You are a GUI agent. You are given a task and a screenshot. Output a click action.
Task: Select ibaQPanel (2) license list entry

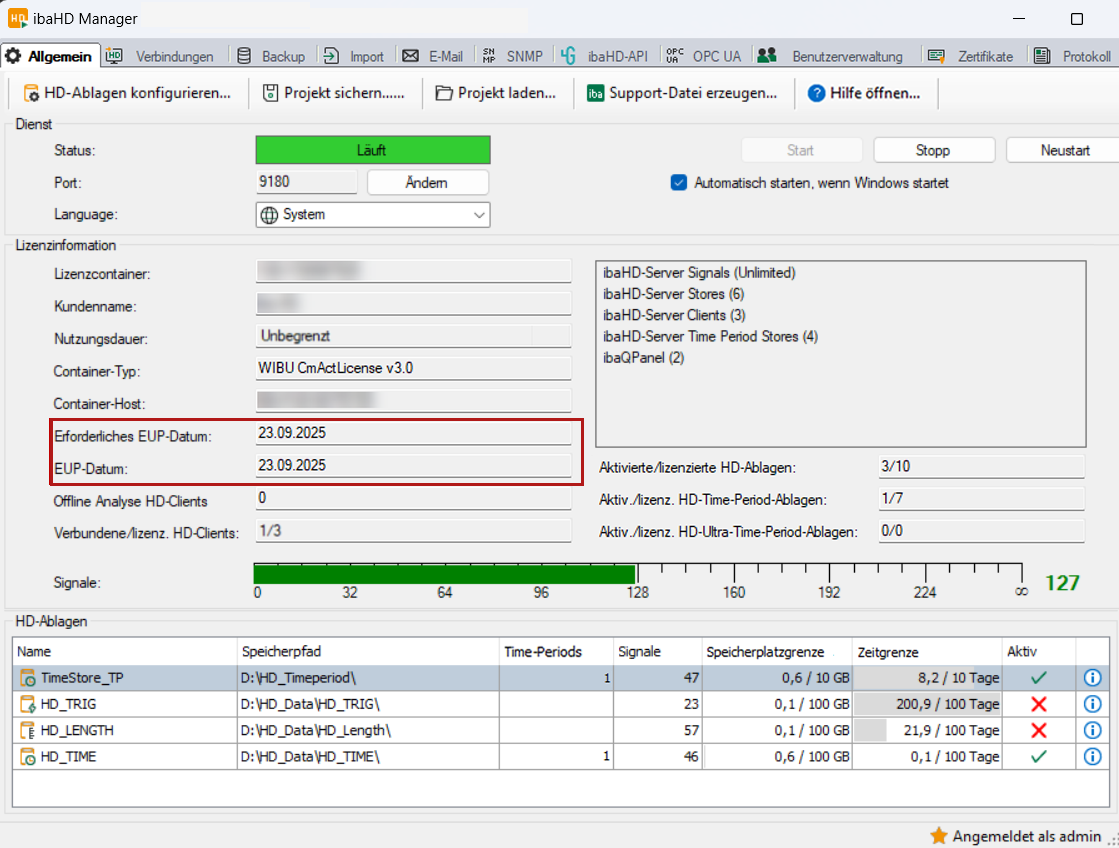point(644,358)
